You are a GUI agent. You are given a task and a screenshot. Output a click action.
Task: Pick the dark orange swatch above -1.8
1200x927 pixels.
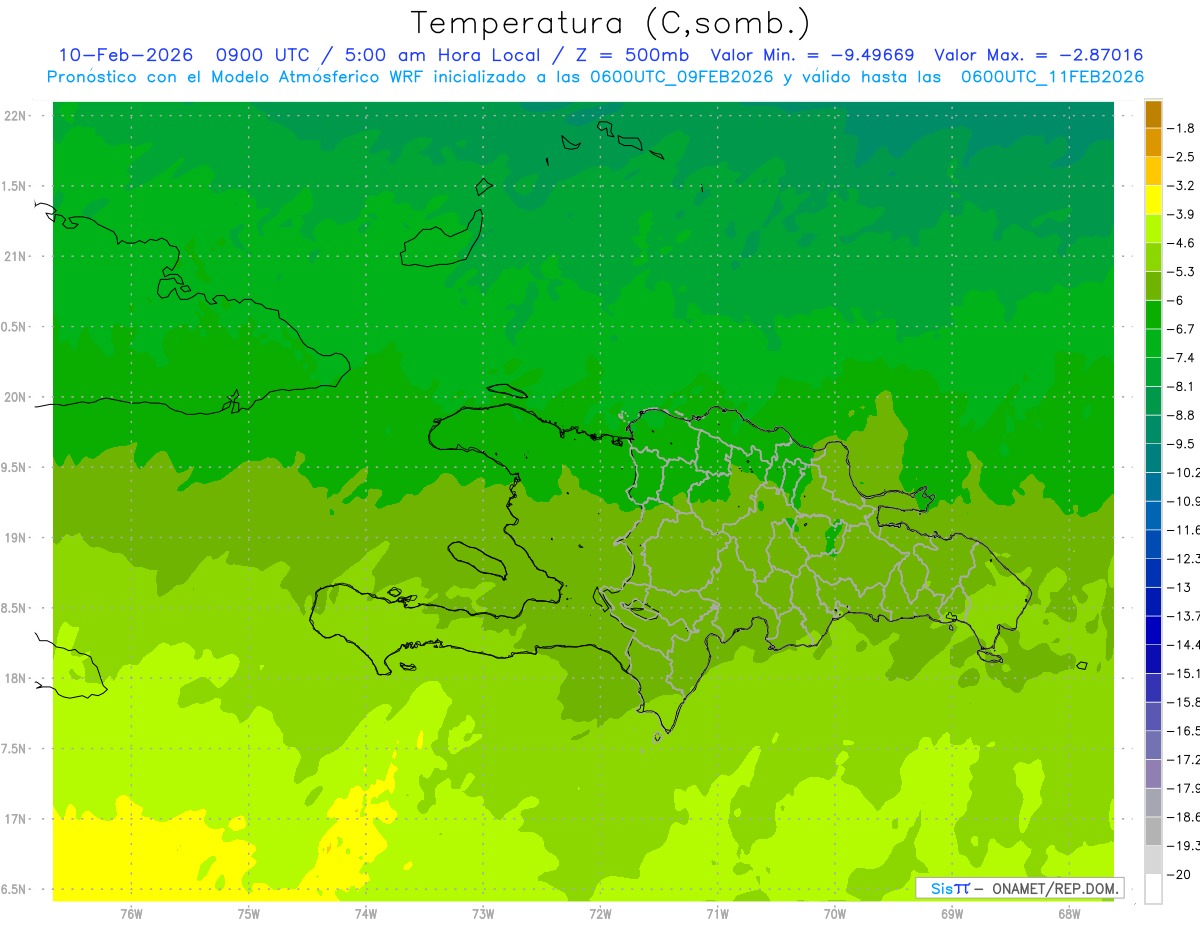1153,114
